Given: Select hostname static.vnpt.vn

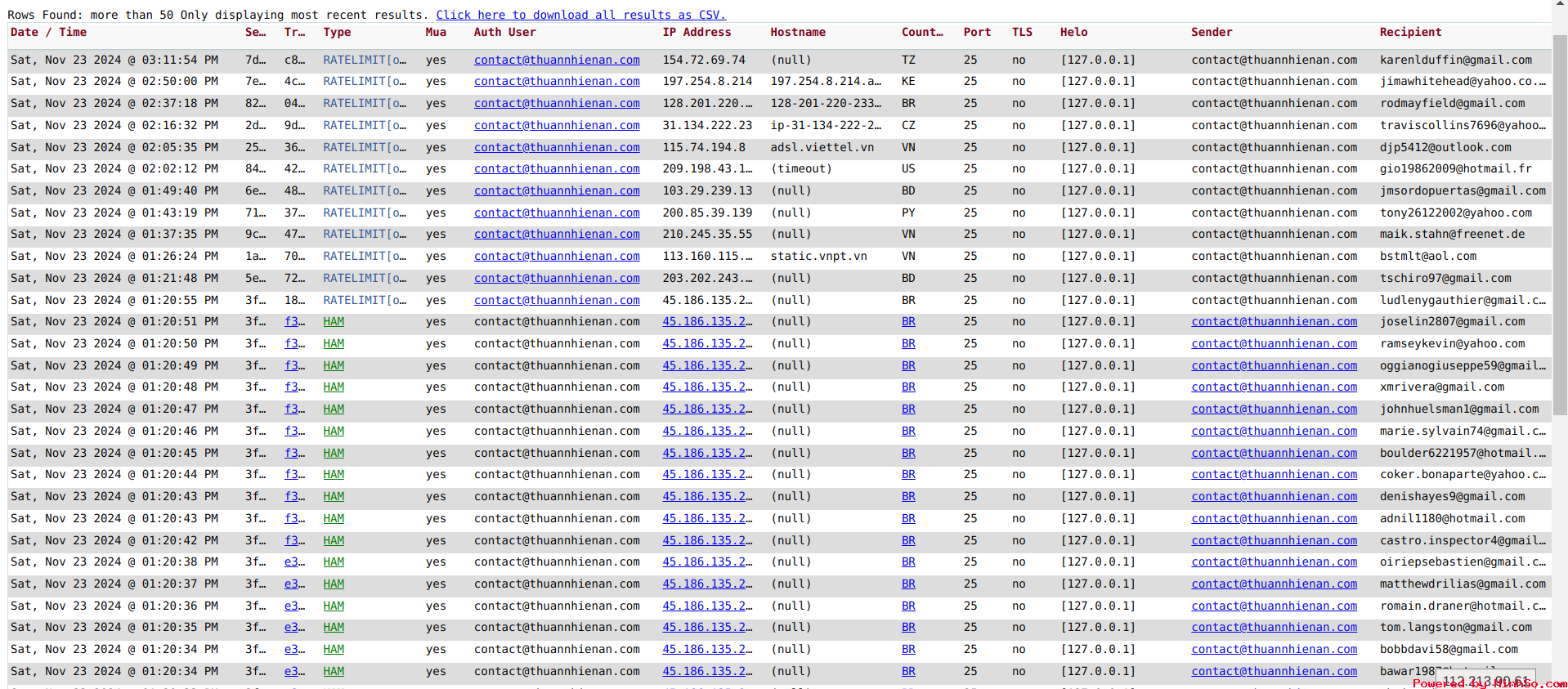Looking at the screenshot, I should coord(818,257).
